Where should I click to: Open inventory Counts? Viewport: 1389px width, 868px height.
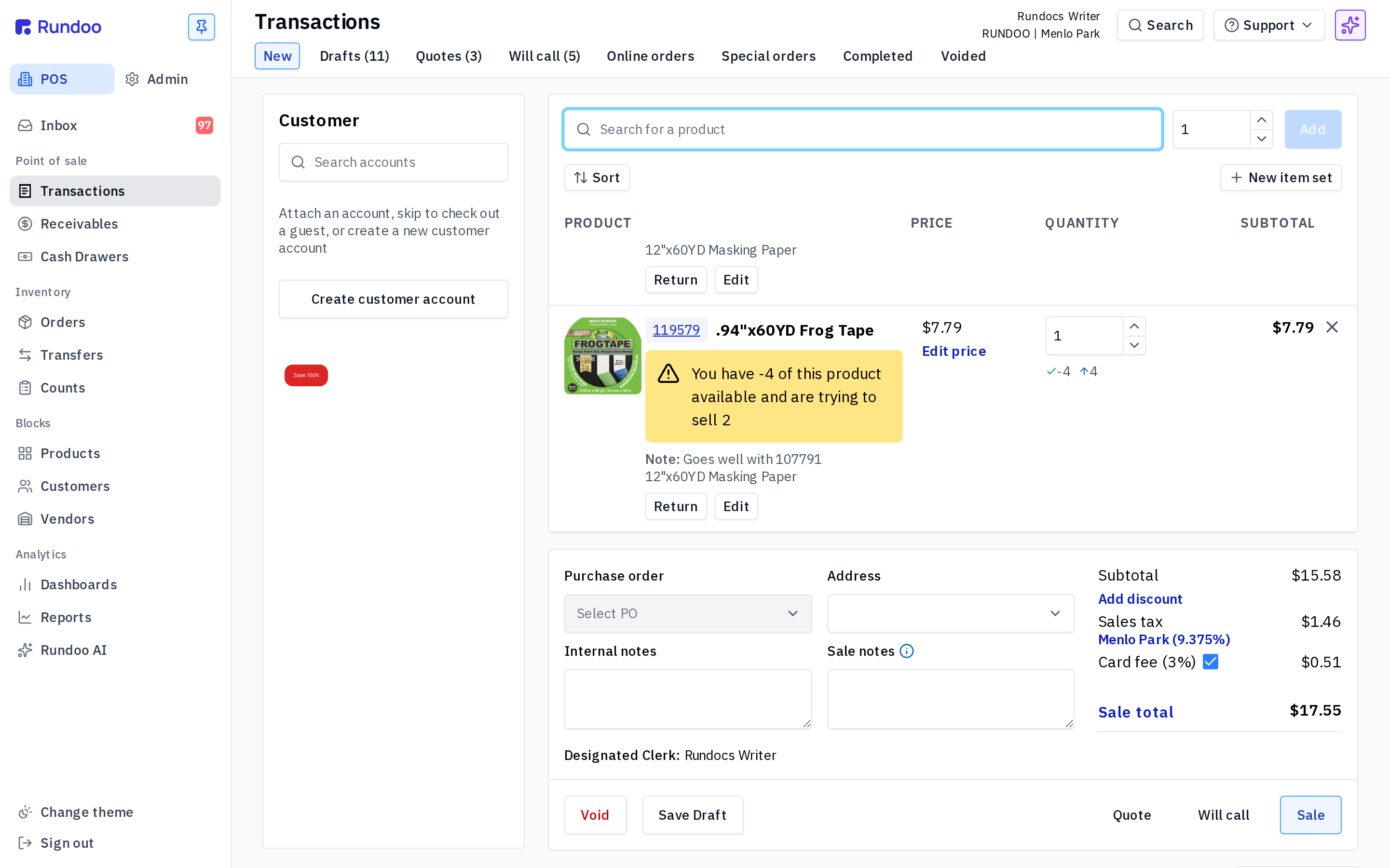coord(115,388)
